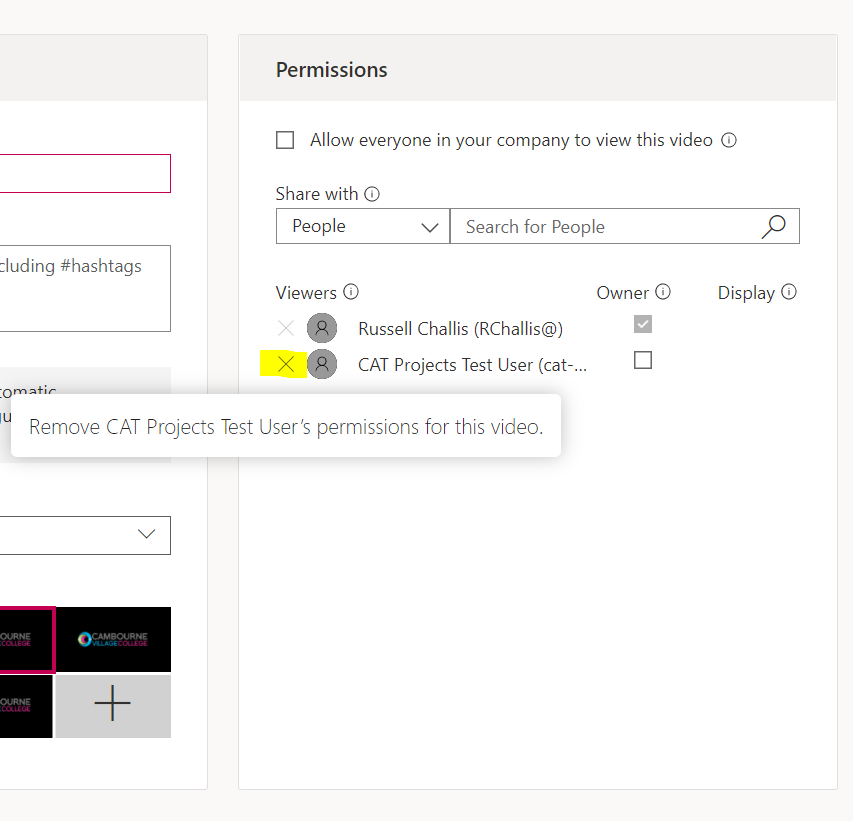This screenshot has width=853, height=821.
Task: Open the People share-with dropdown
Action: tap(363, 226)
